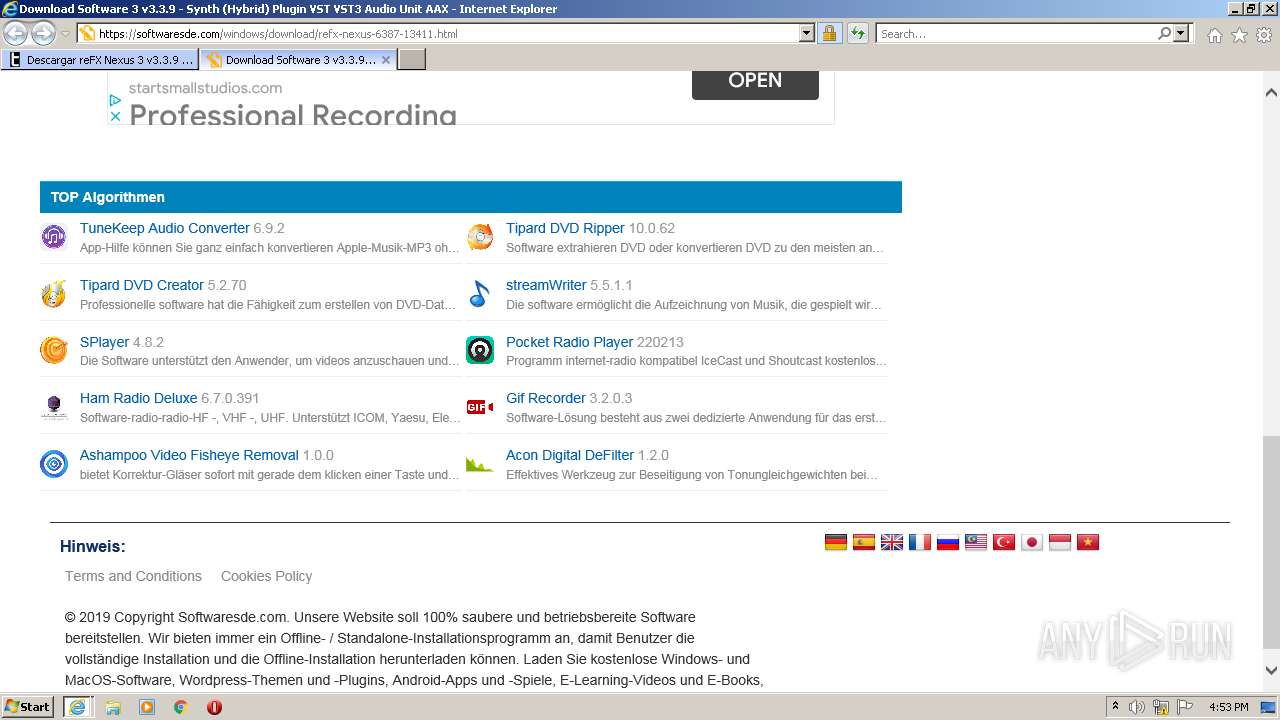
Task: Click the browser Search box
Action: click(1016, 33)
